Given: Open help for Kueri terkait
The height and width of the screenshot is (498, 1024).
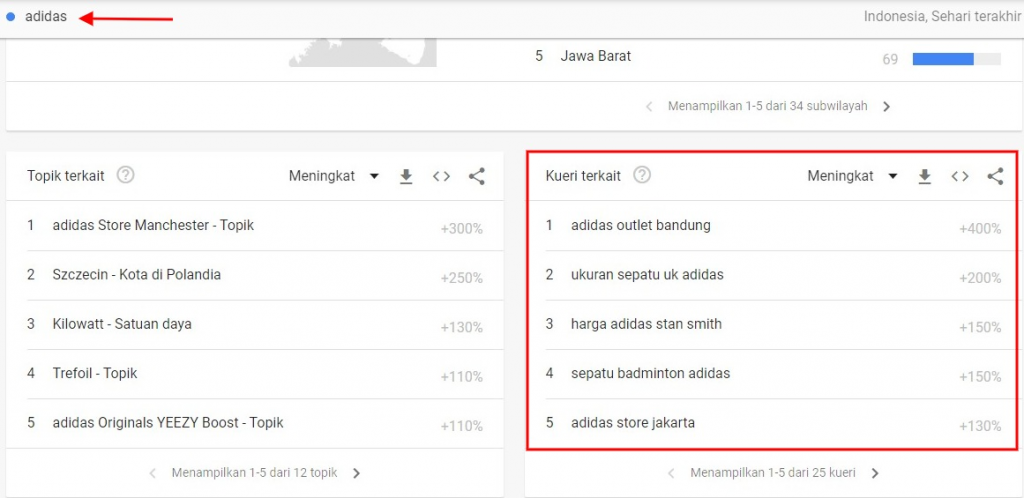Looking at the screenshot, I should (x=643, y=176).
